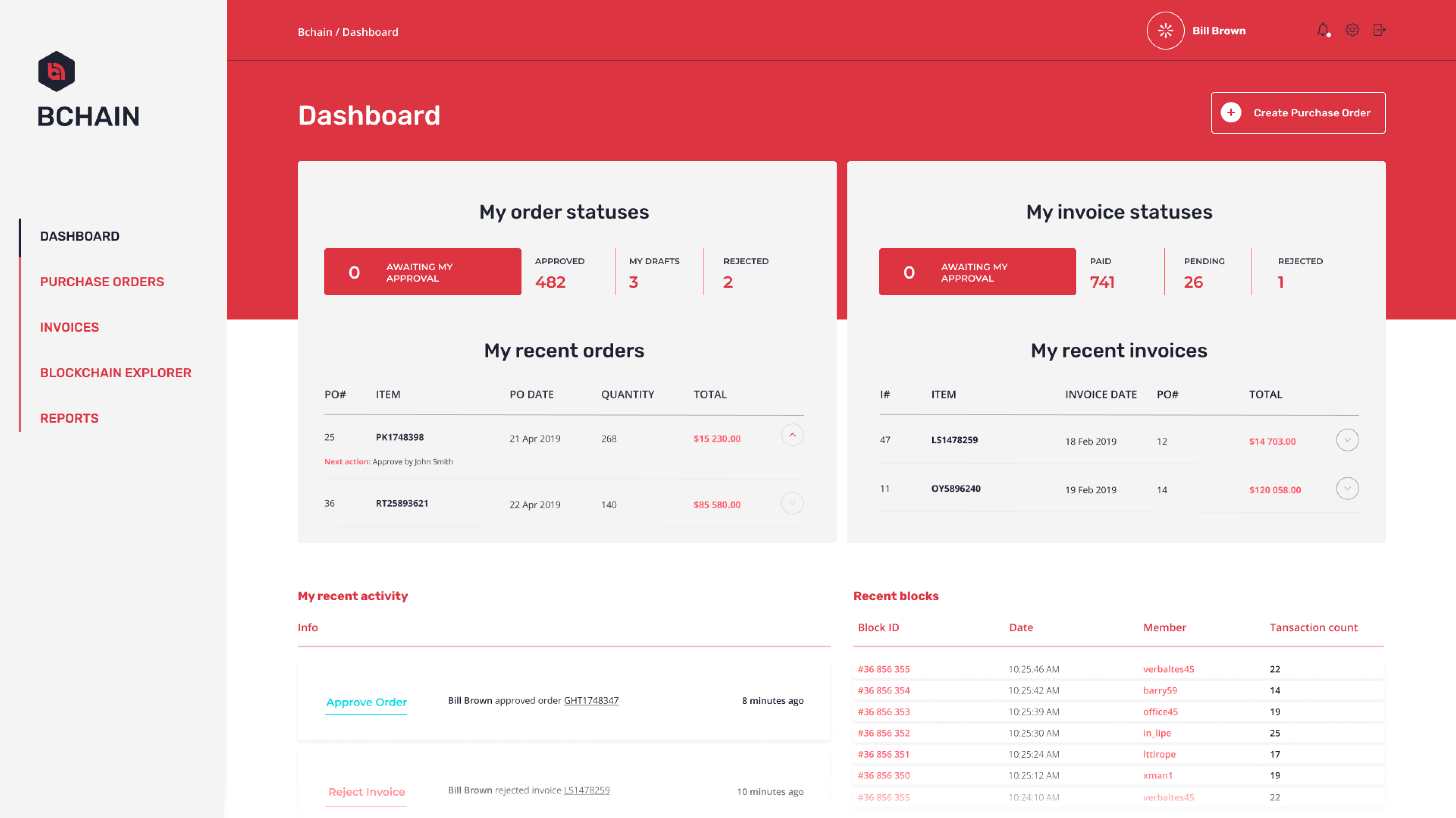The height and width of the screenshot is (818, 1456).
Task: Go to Blockchain Explorer menu item
Action: pyautogui.click(x=115, y=373)
